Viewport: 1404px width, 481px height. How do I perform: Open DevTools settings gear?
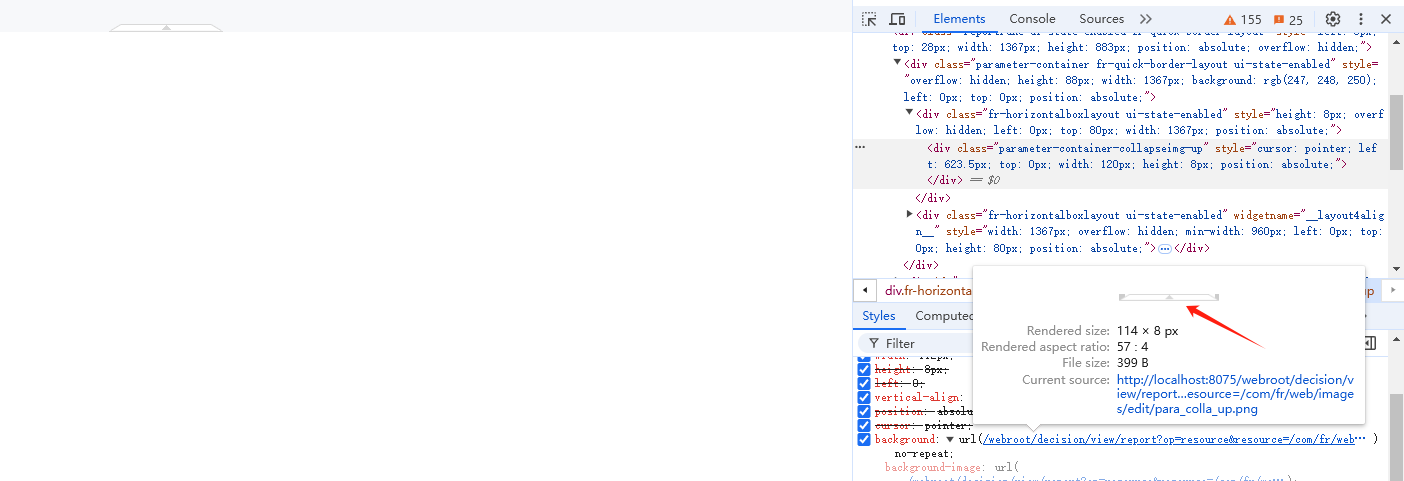1333,19
